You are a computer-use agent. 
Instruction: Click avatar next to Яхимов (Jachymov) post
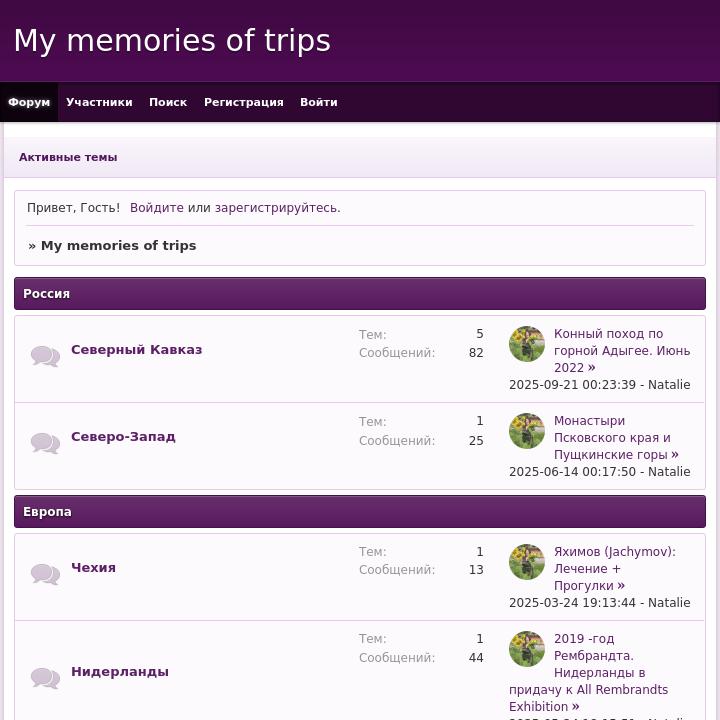tap(527, 562)
